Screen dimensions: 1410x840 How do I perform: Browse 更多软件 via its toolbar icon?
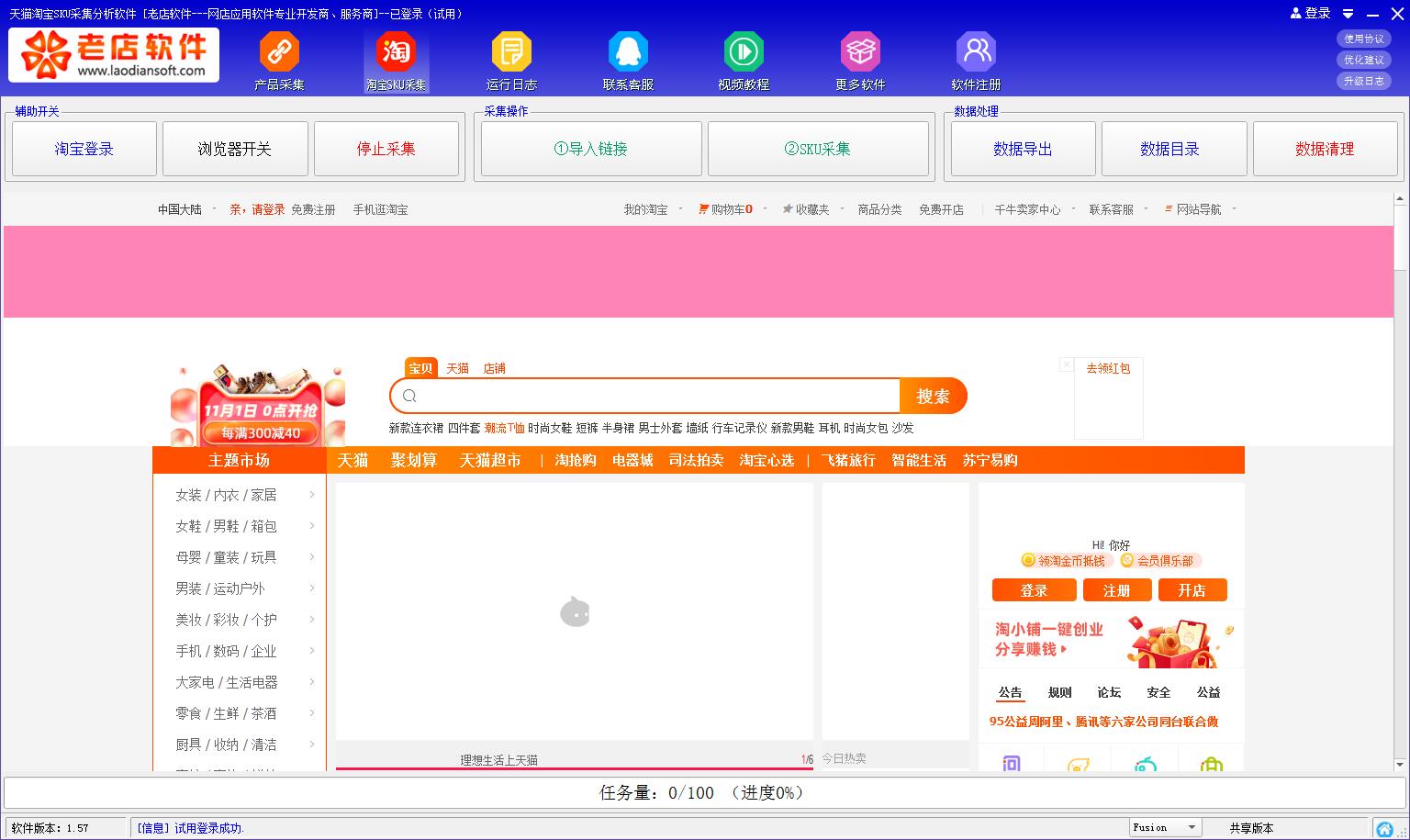pyautogui.click(x=859, y=58)
